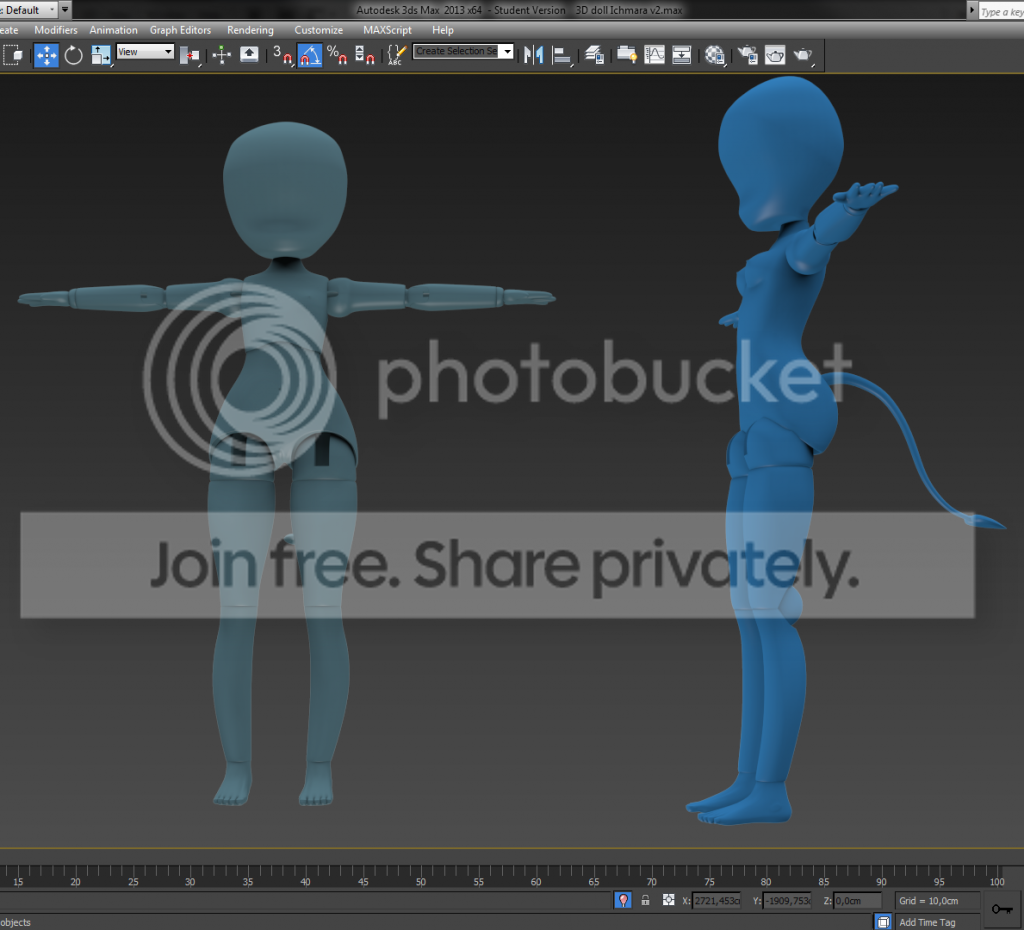Open the Customize menu
Viewport: 1024px width, 930px height.
pos(319,30)
